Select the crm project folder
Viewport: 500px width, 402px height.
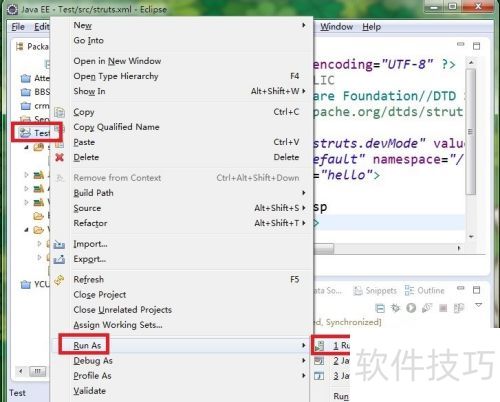tap(35, 106)
